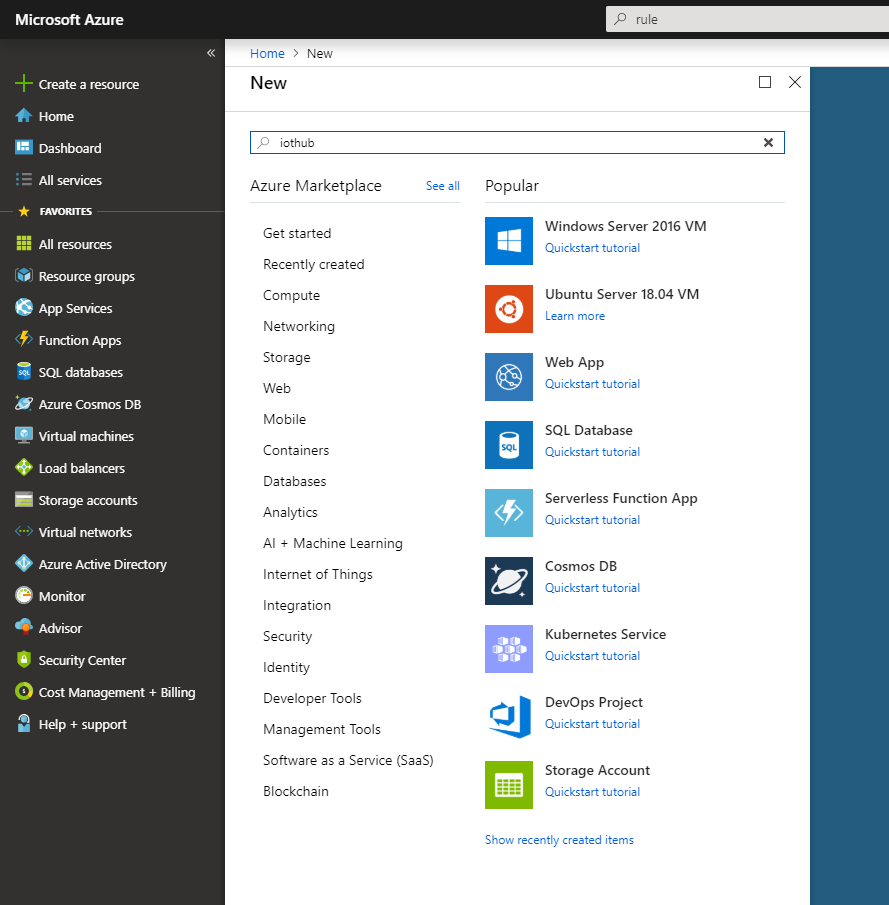Select the Kubernetes Service tile icon
Image resolution: width=889 pixels, height=905 pixels.
pos(509,649)
